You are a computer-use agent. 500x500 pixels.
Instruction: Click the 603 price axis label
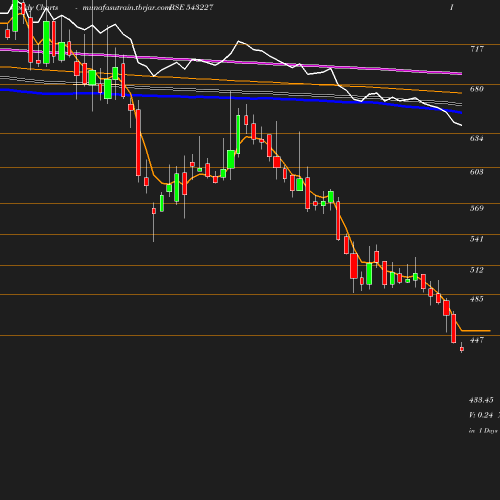pos(477,172)
